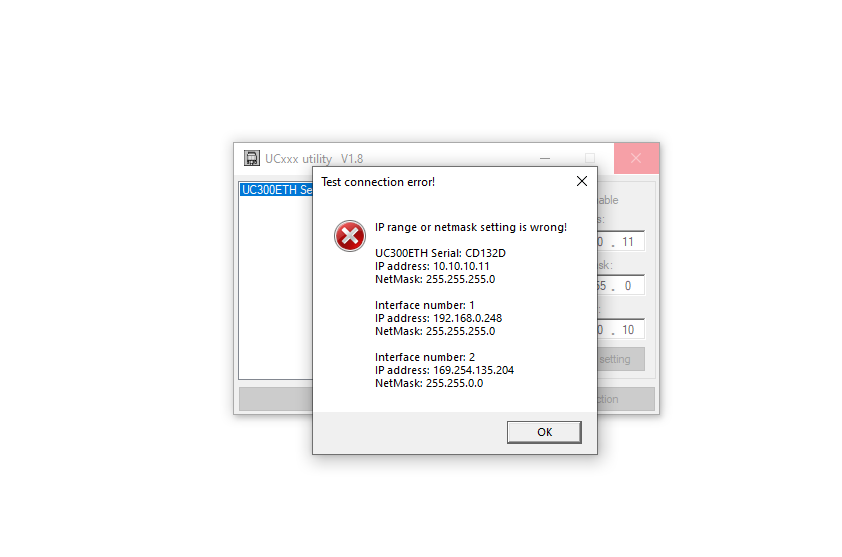Click the 'IP range or netmask' error message
Screen dimensions: 842x557
(x=470, y=227)
